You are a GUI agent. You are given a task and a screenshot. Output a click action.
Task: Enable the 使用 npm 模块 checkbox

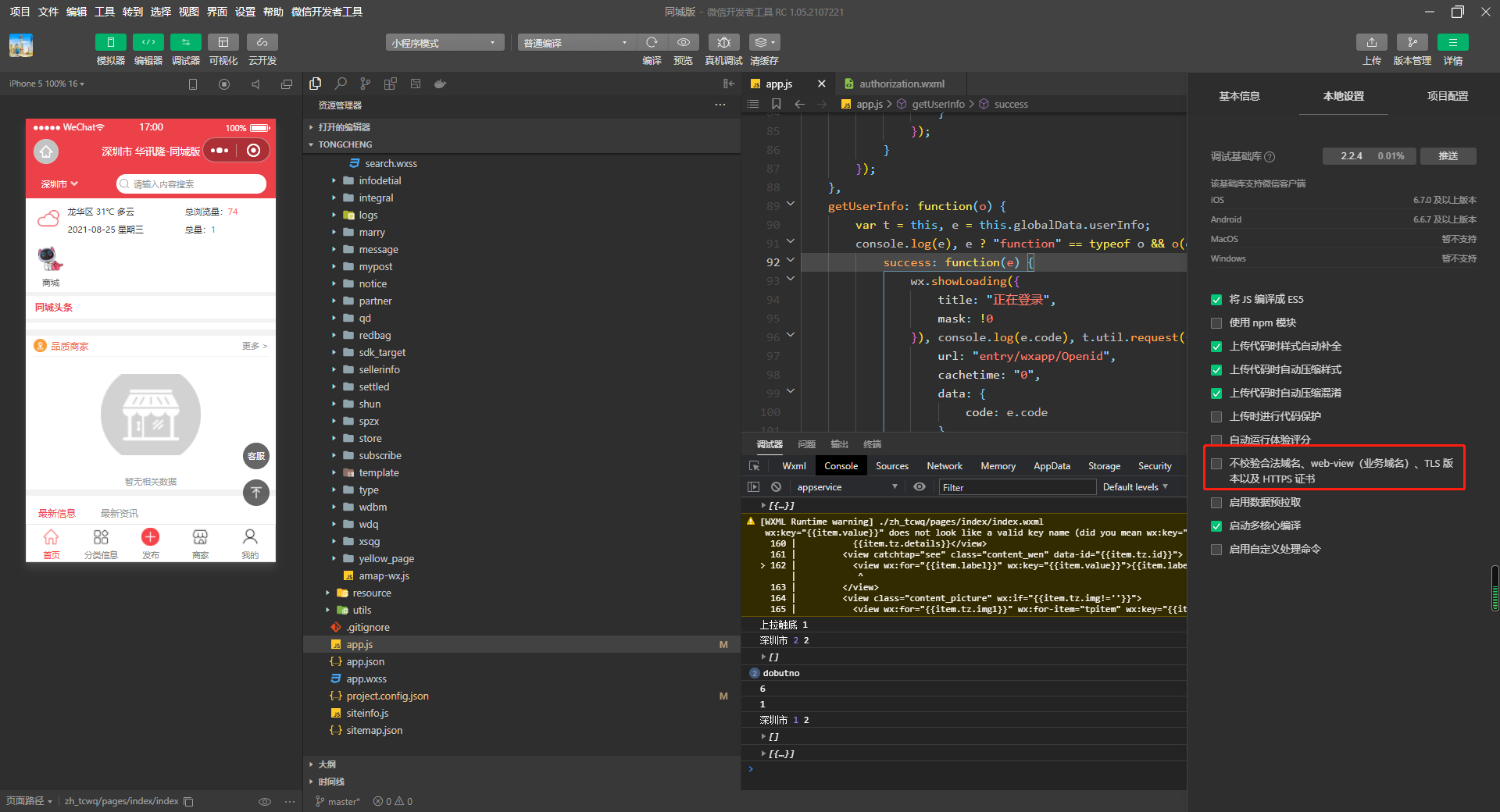click(1216, 323)
